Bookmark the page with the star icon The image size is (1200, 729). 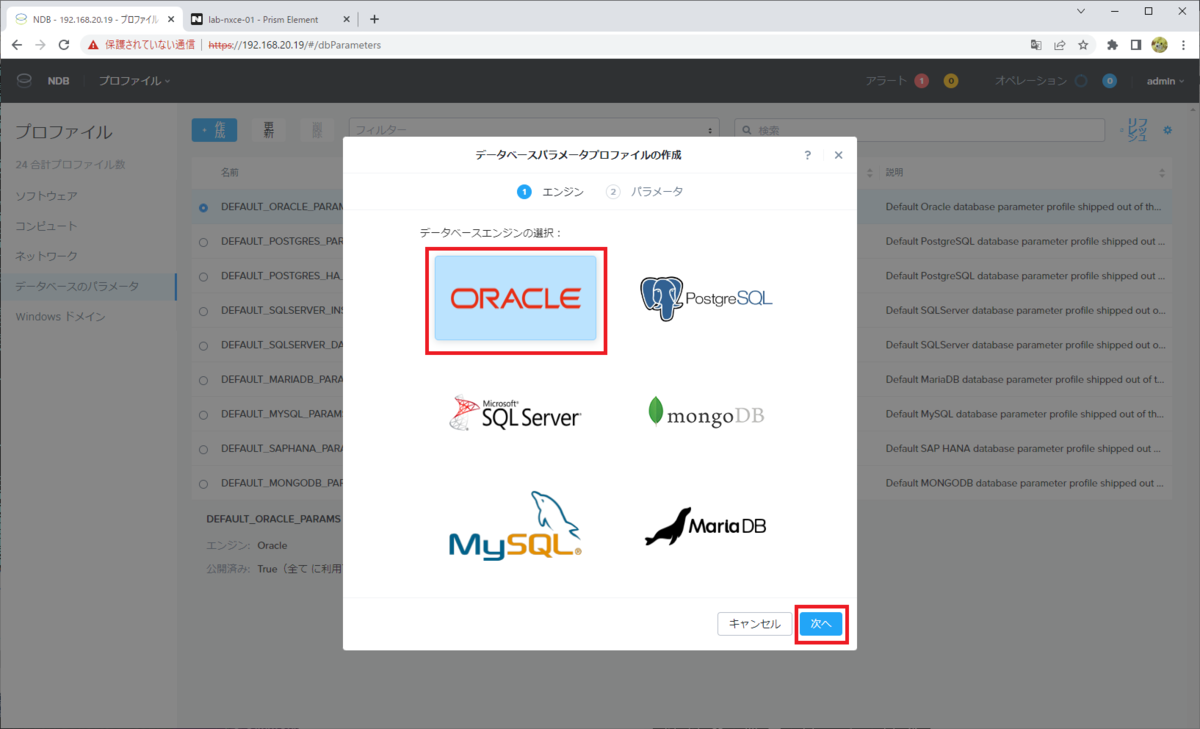tap(1083, 45)
